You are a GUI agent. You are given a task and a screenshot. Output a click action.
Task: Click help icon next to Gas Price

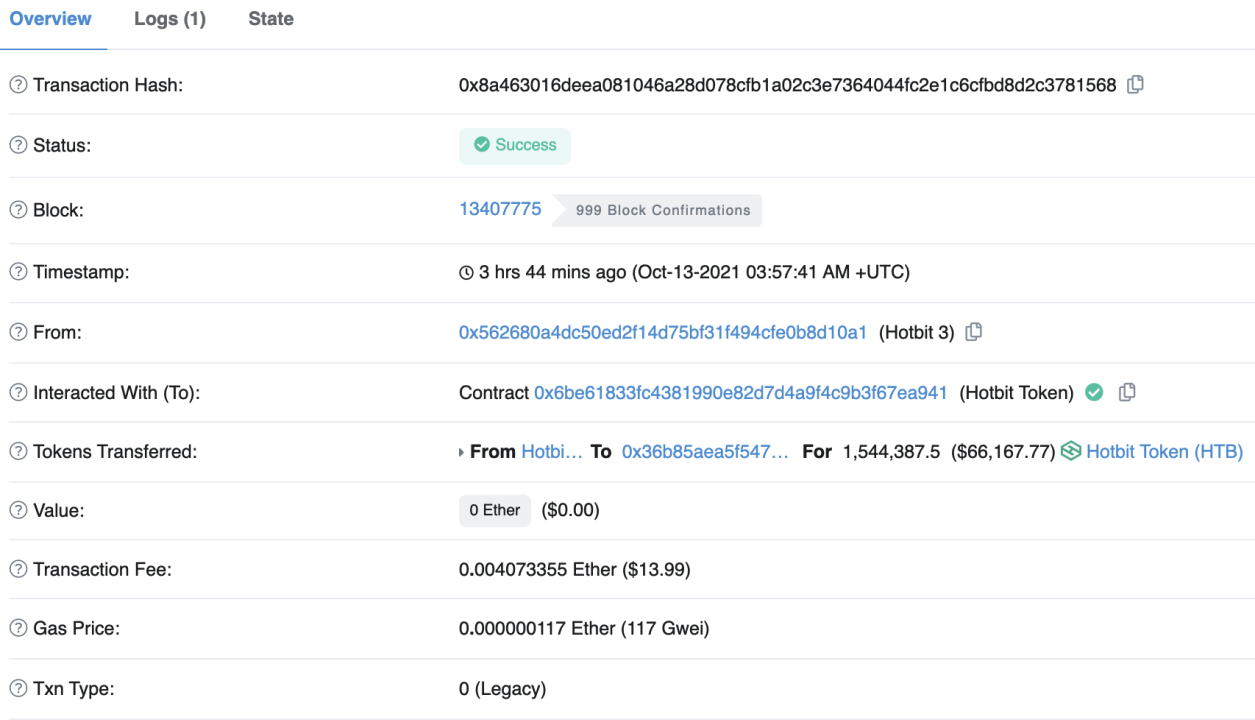pyautogui.click(x=18, y=629)
